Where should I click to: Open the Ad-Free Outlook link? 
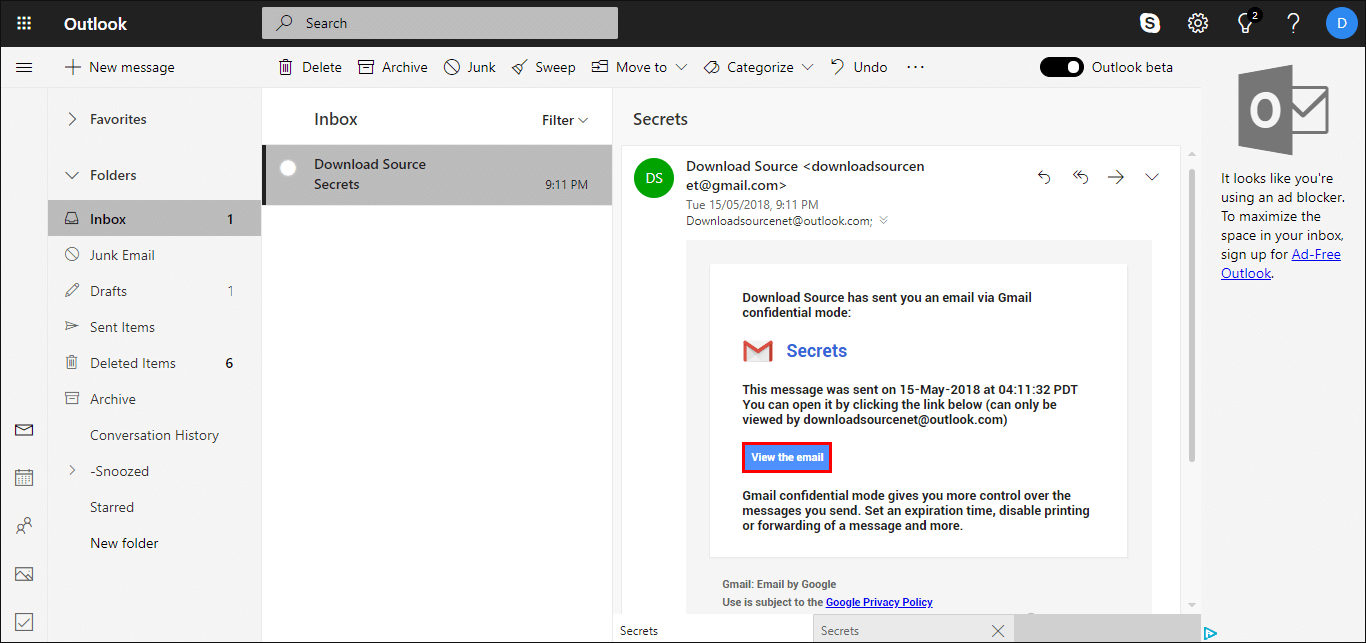[x=1281, y=263]
